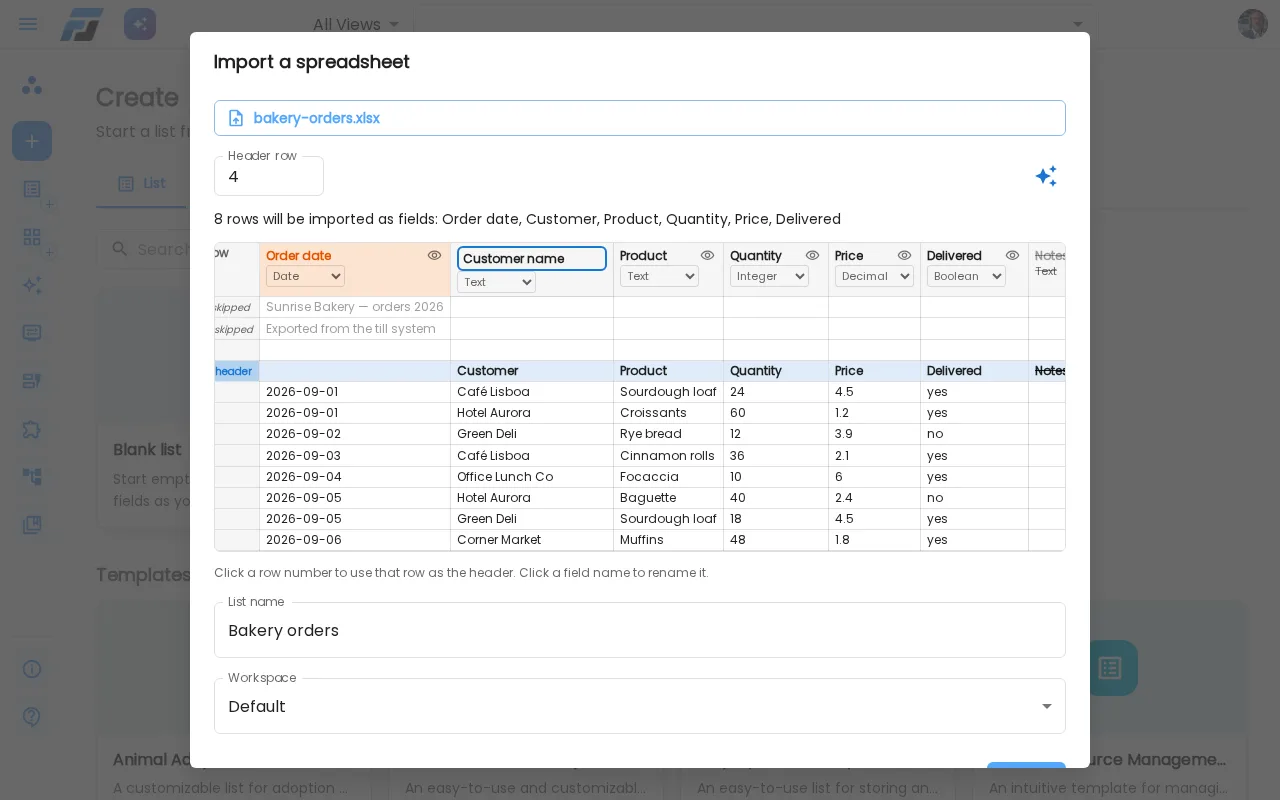Click the blue AI sparkle icon in dialog
The width and height of the screenshot is (1280, 800).
tap(1046, 176)
